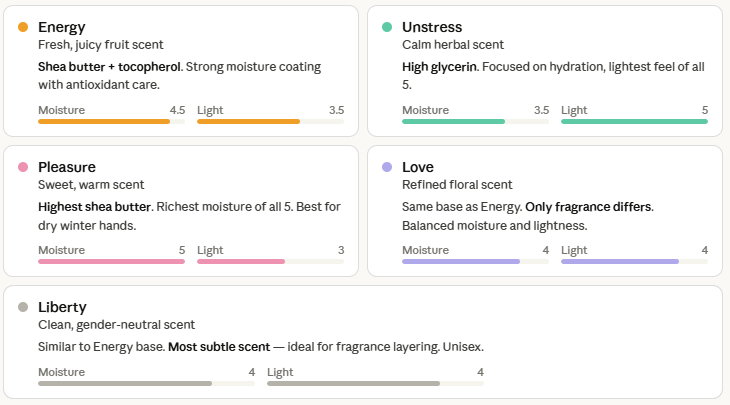Click the orange dot beside Energy
Viewport: 730px width, 405px height.
(23, 27)
